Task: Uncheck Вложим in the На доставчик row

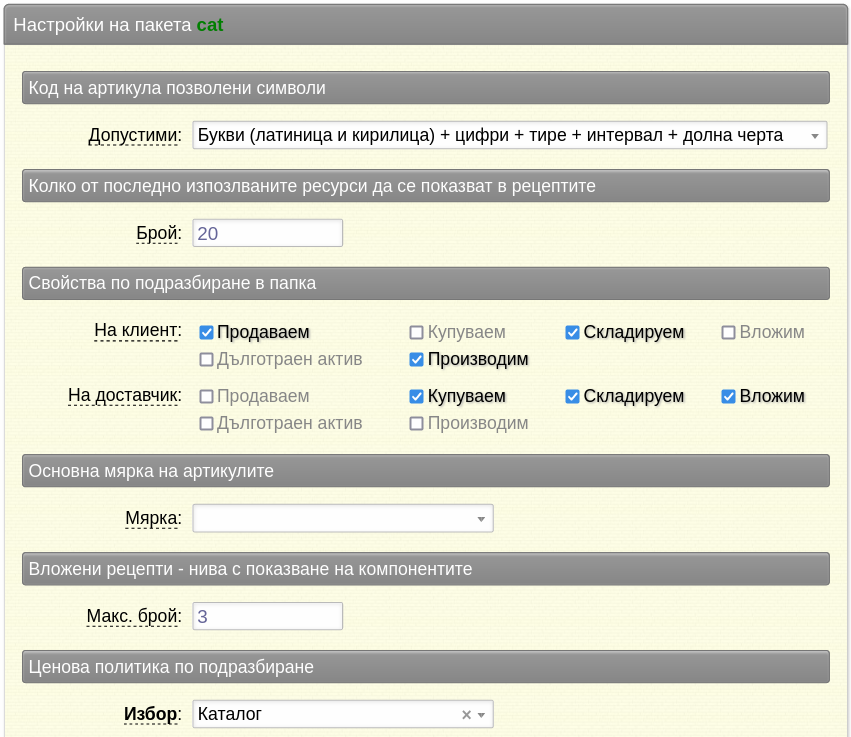Action: click(x=728, y=396)
